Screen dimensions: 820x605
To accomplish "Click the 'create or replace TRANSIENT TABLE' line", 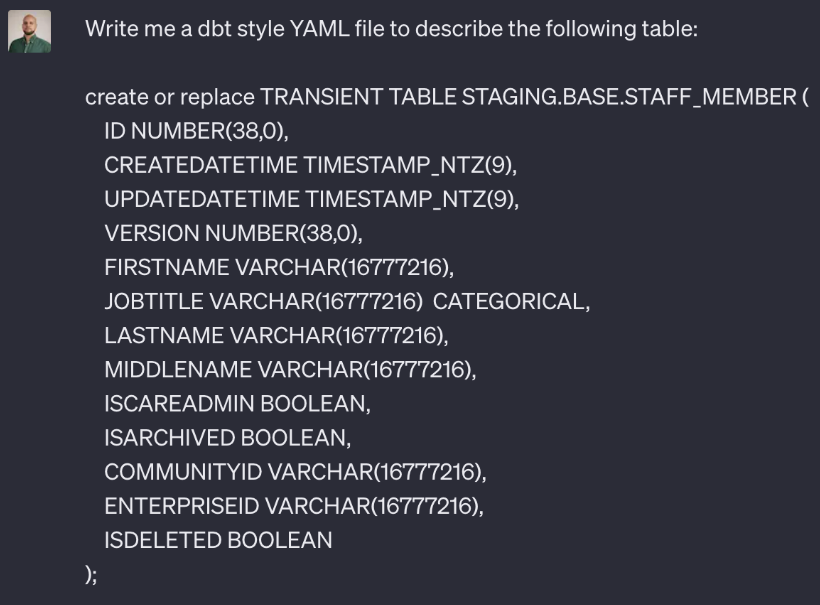I will (x=270, y=97).
